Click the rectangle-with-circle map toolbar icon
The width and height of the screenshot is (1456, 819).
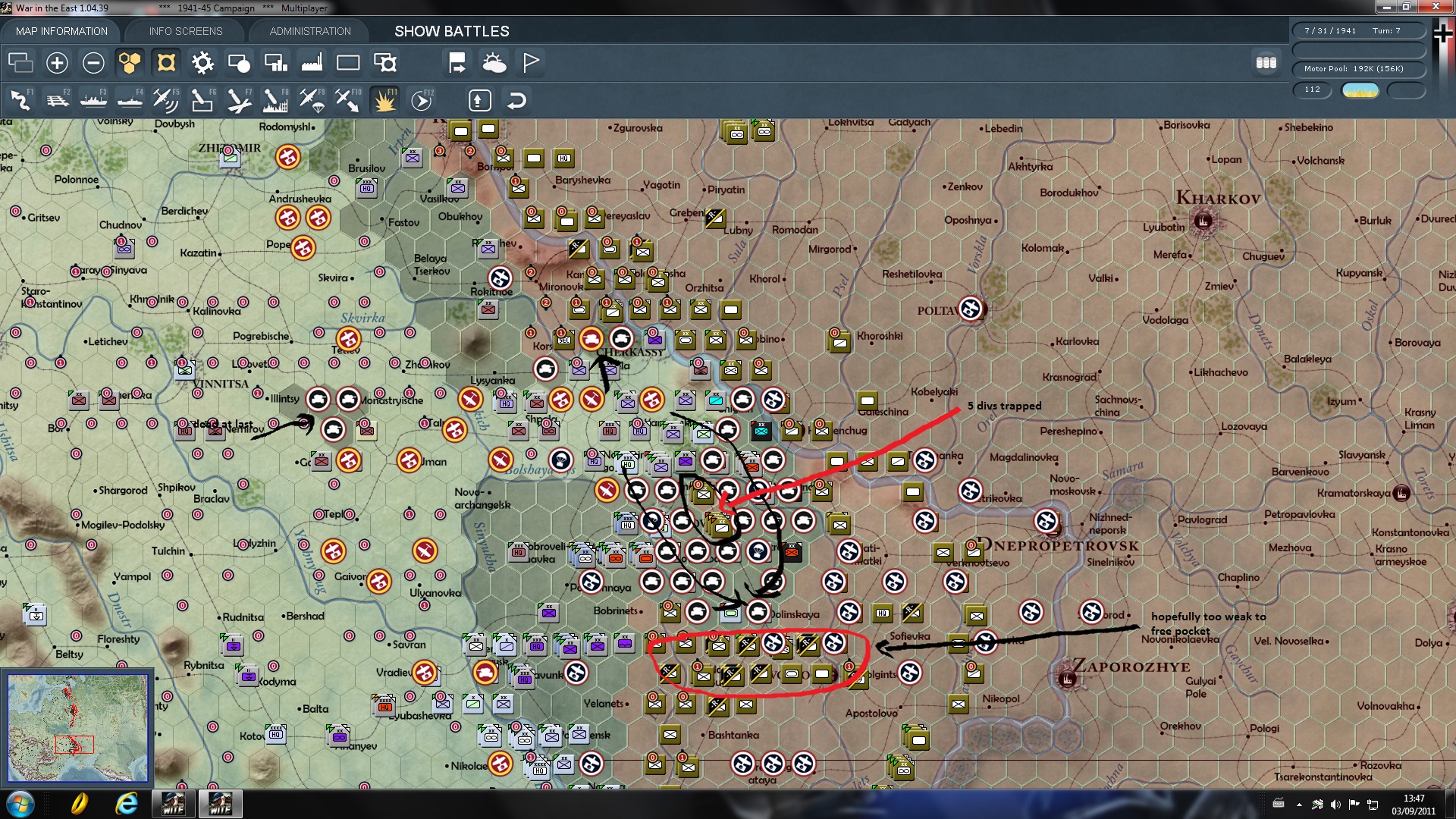pyautogui.click(x=239, y=62)
